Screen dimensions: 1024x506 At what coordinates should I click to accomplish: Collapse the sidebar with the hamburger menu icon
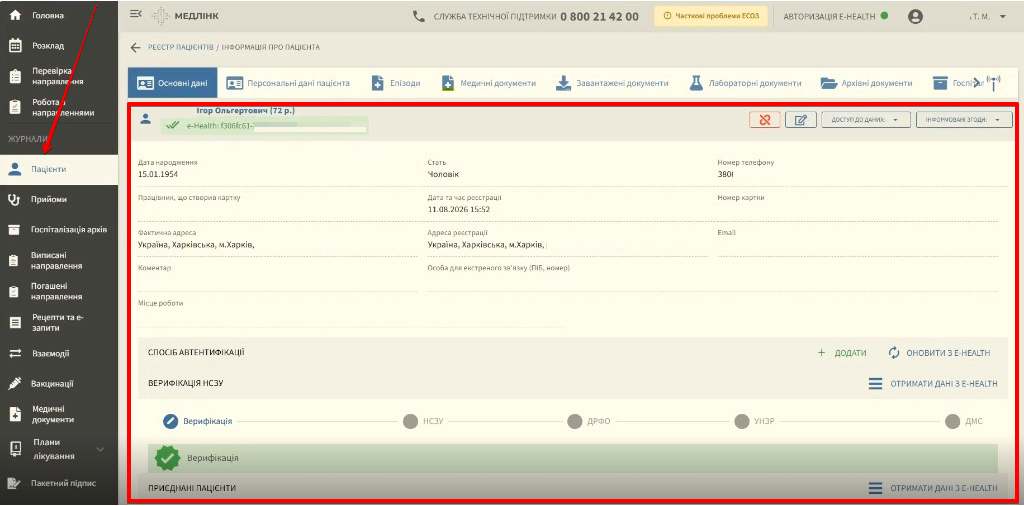point(136,14)
